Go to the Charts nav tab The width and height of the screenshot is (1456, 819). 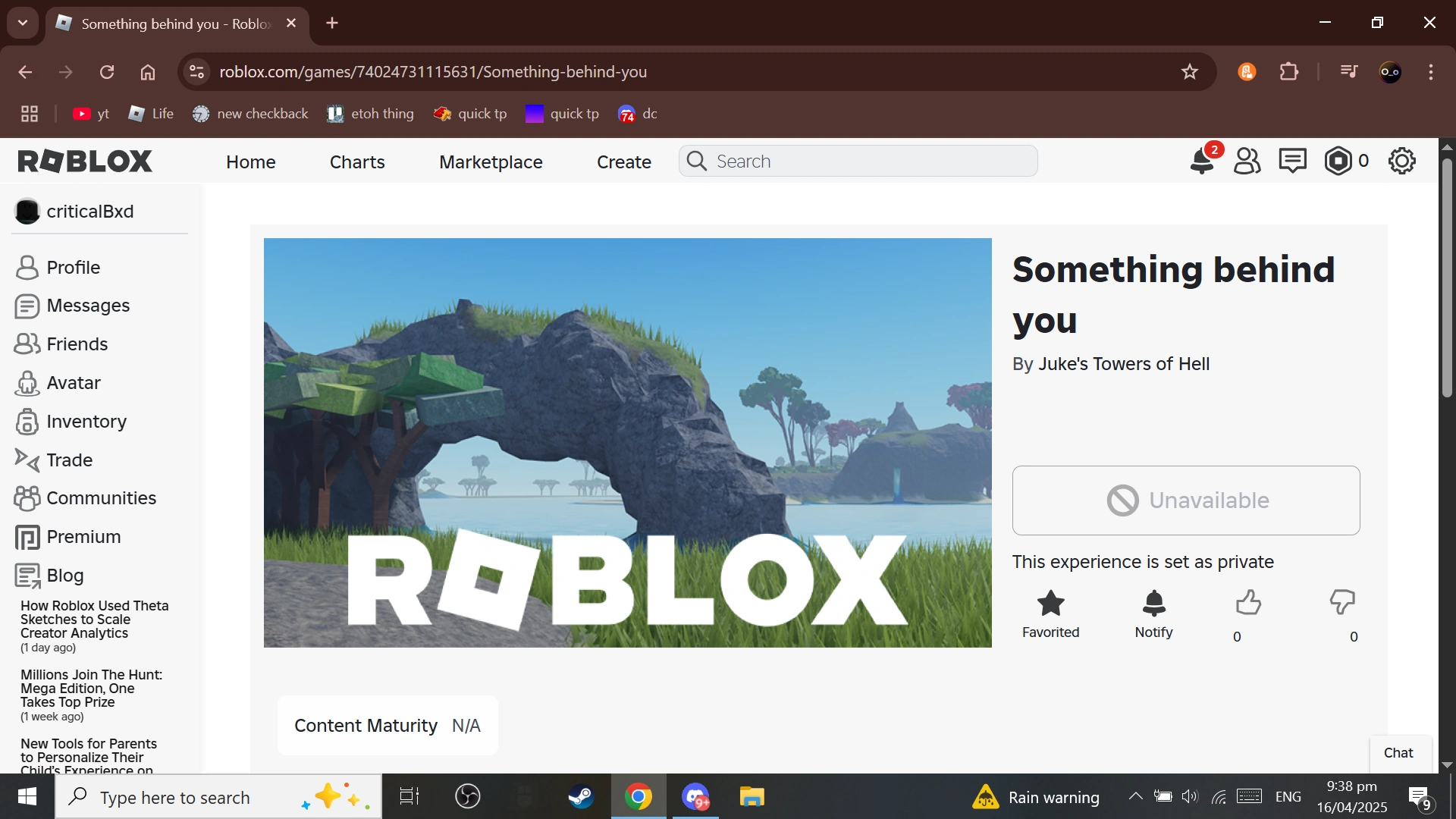(x=357, y=162)
